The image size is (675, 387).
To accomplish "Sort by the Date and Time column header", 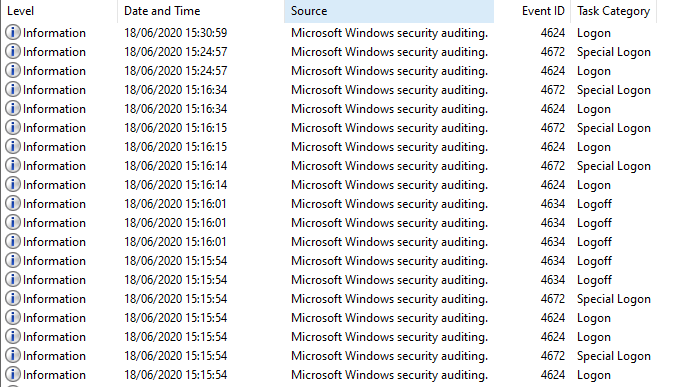I will tap(201, 11).
